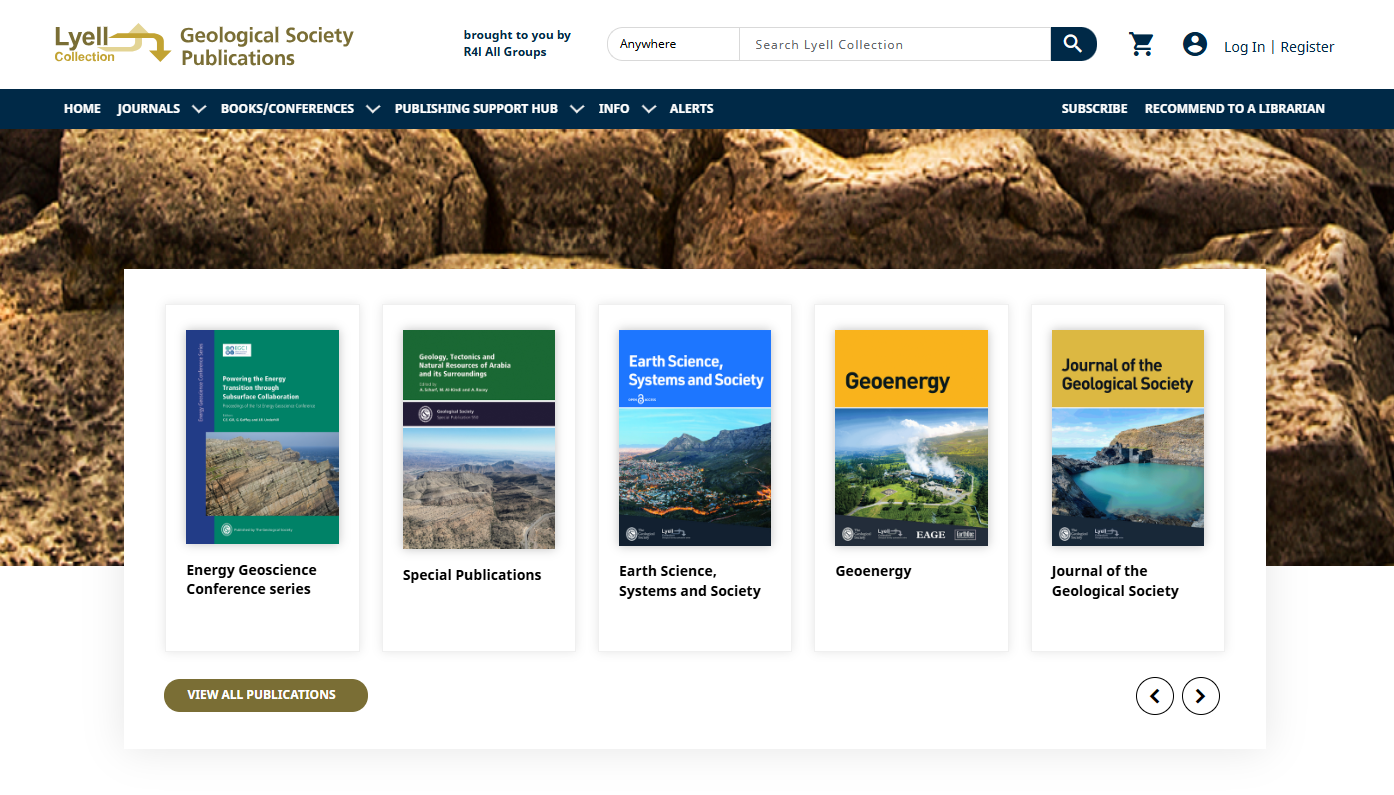
Task: Expand the Books/Conferences menu chevron
Action: [x=373, y=109]
